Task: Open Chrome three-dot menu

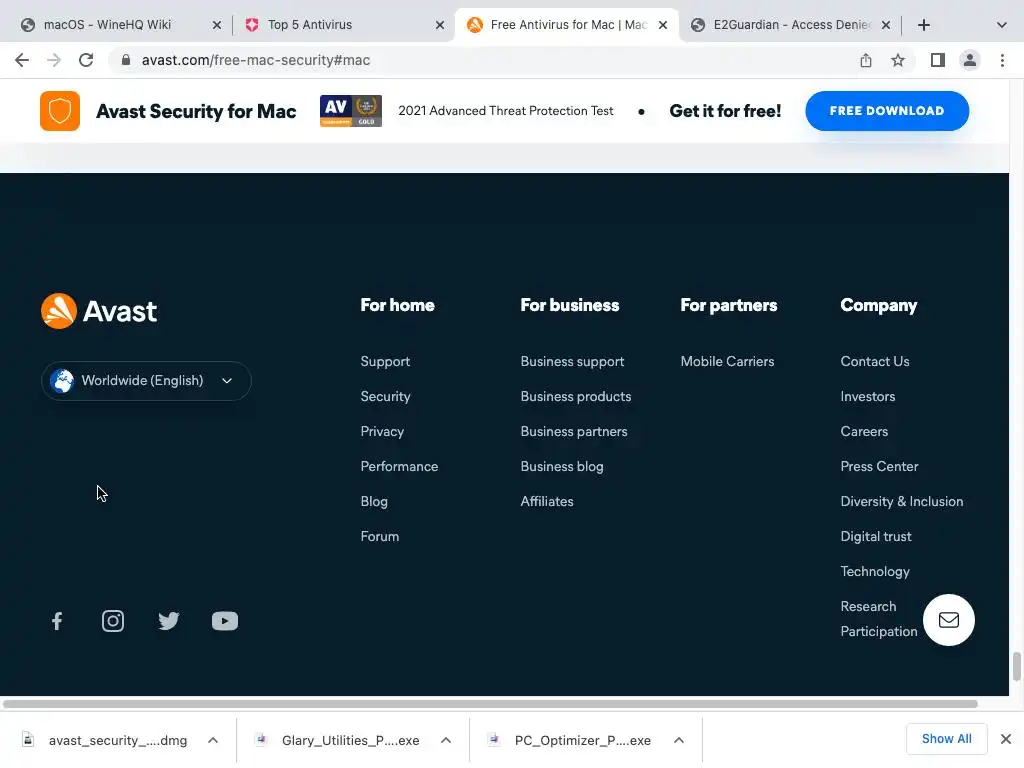Action: click(1002, 60)
